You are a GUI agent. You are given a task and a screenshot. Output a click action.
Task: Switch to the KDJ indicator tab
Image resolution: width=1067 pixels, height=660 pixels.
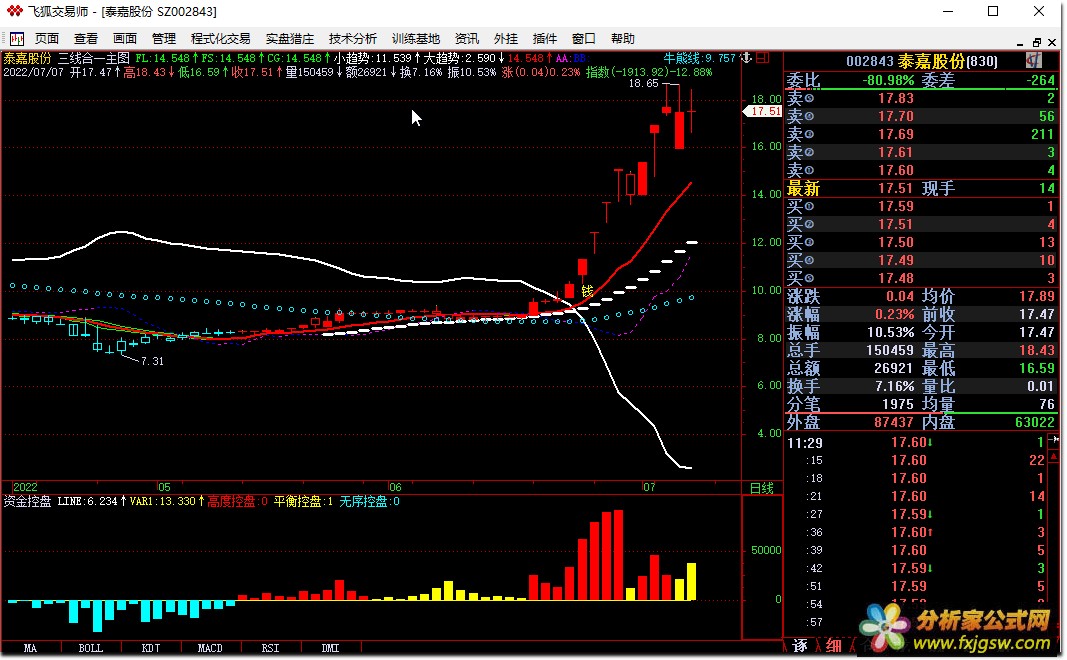point(150,648)
